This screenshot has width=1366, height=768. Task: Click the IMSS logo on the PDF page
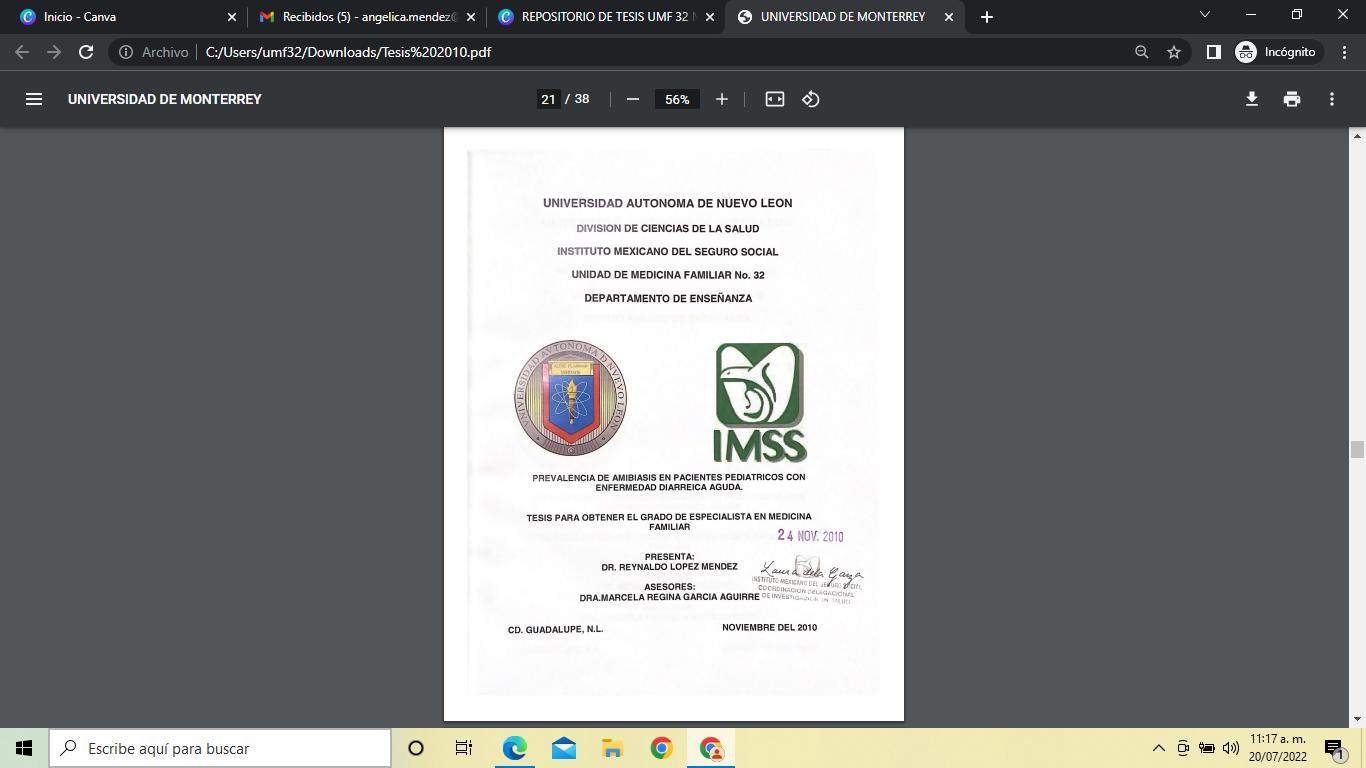point(760,403)
